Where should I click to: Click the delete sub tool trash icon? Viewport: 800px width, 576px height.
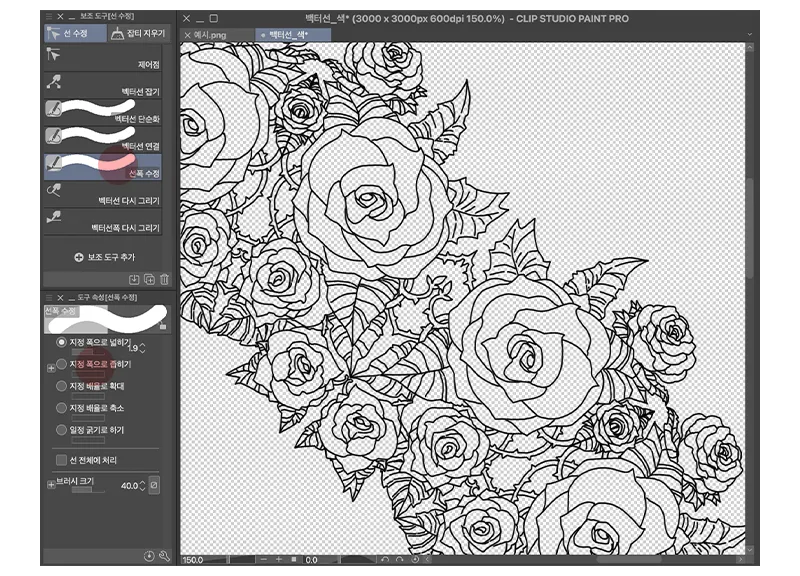164,279
